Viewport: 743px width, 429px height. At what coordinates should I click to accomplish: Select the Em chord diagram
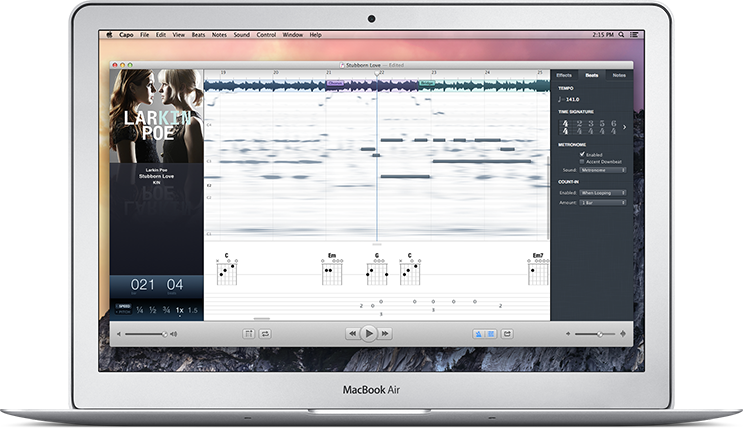point(332,270)
